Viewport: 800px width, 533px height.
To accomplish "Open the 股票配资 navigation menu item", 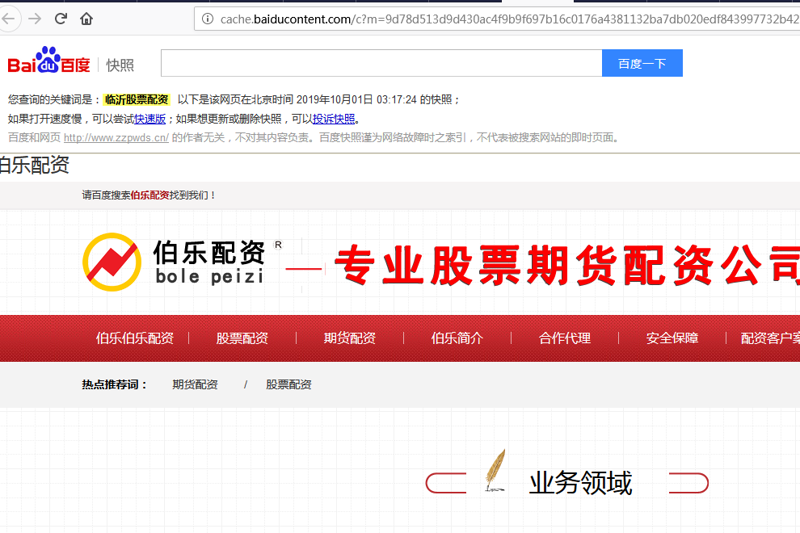I will pos(242,338).
